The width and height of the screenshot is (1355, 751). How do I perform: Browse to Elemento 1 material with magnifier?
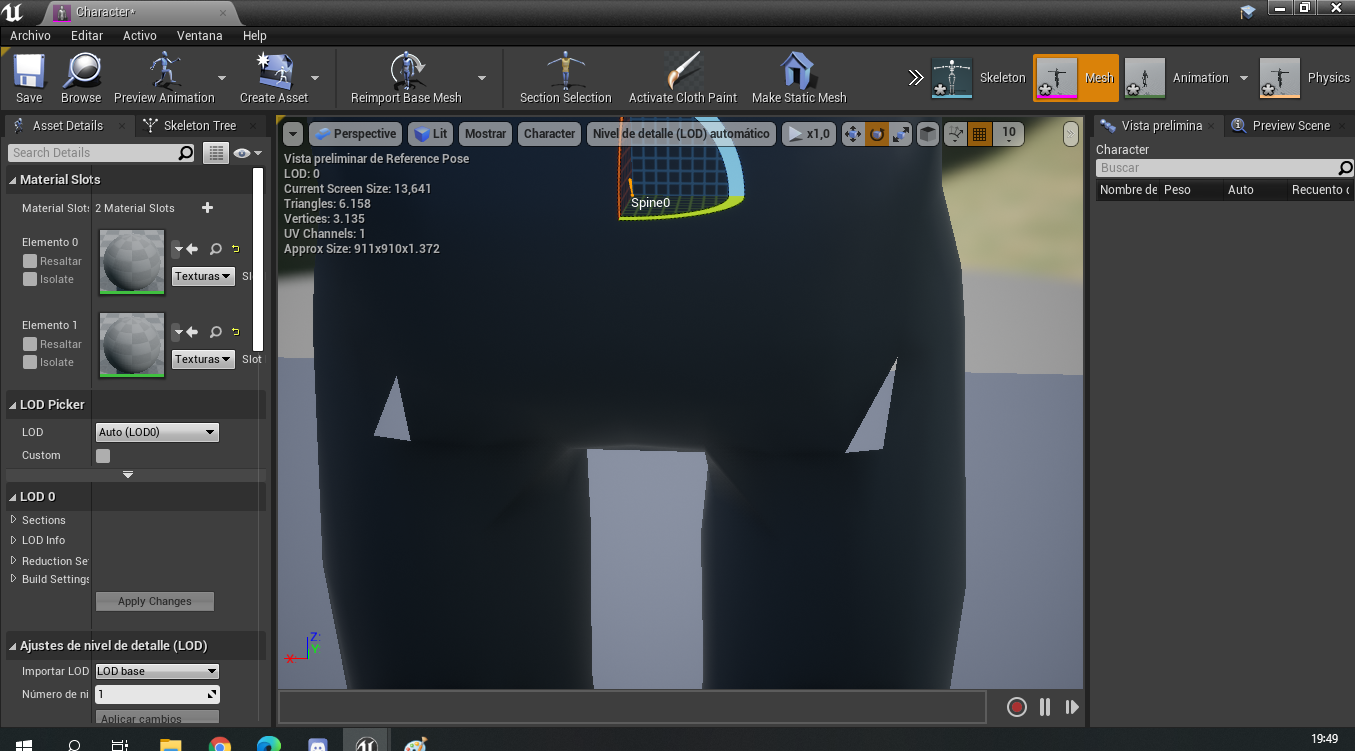coord(215,332)
